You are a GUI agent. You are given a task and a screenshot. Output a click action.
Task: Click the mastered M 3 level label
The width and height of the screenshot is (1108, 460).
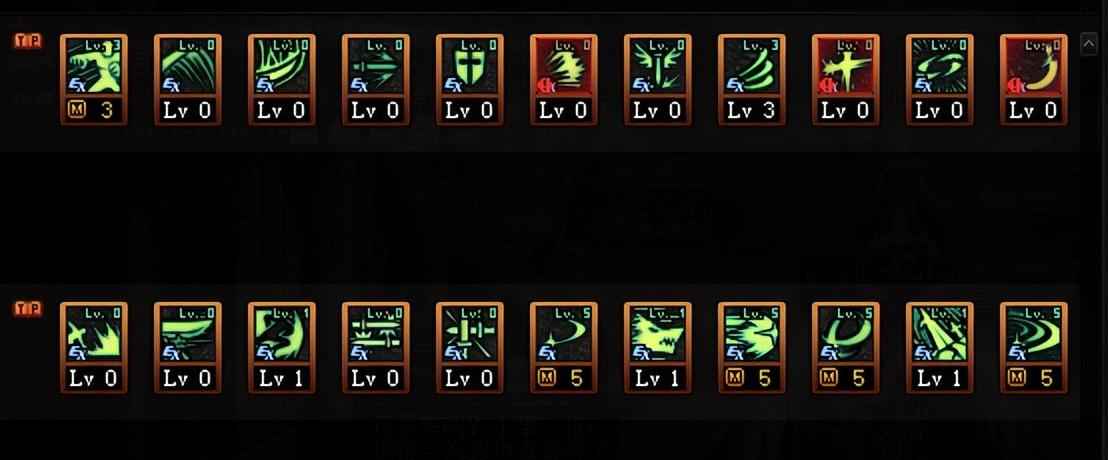coord(94,110)
